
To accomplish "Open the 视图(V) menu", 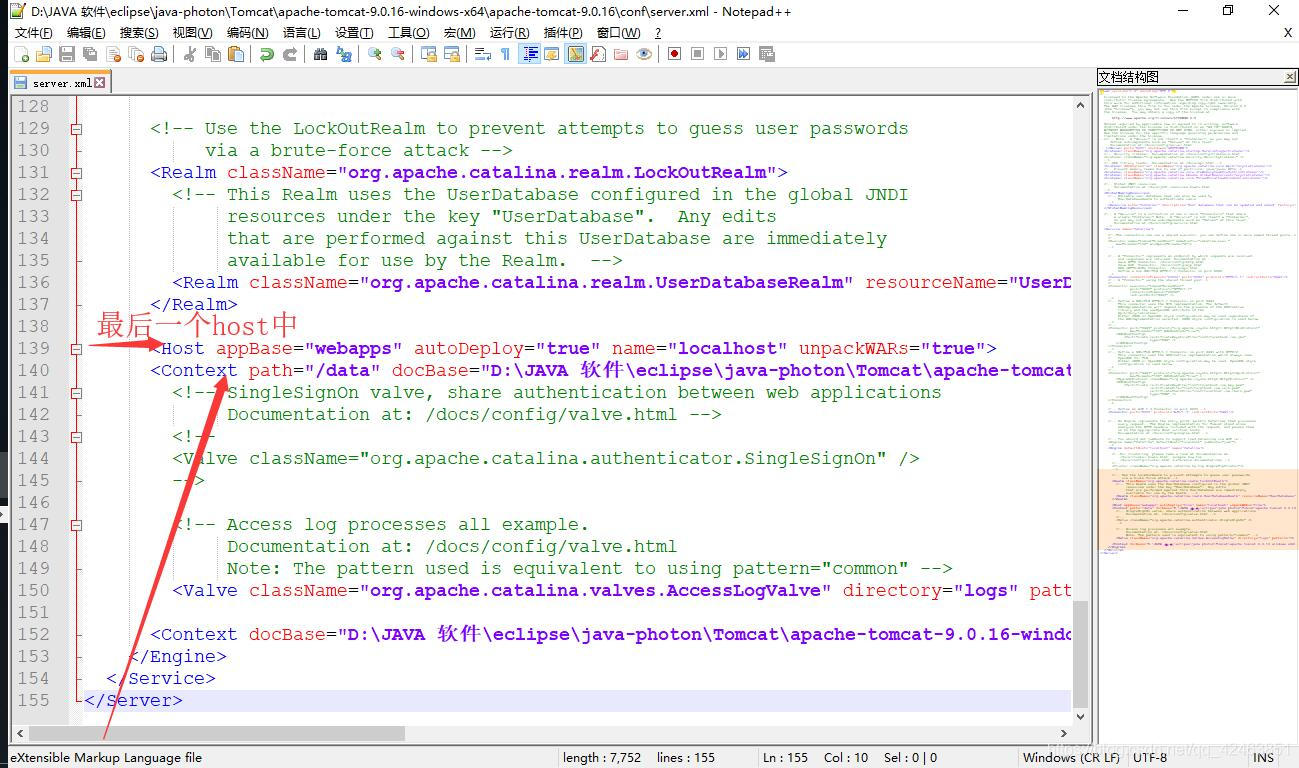I will [192, 33].
